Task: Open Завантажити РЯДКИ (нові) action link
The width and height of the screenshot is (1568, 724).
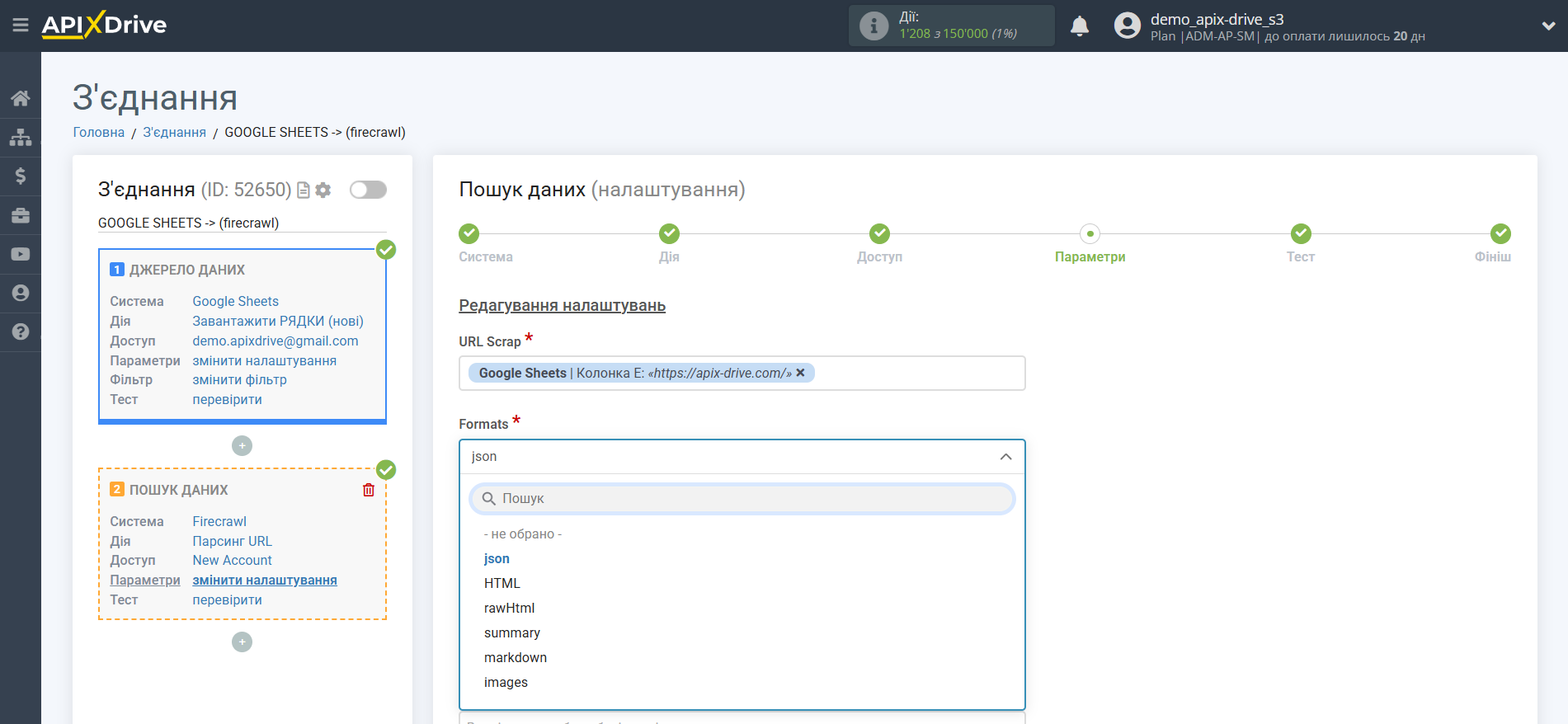Action: pos(278,322)
